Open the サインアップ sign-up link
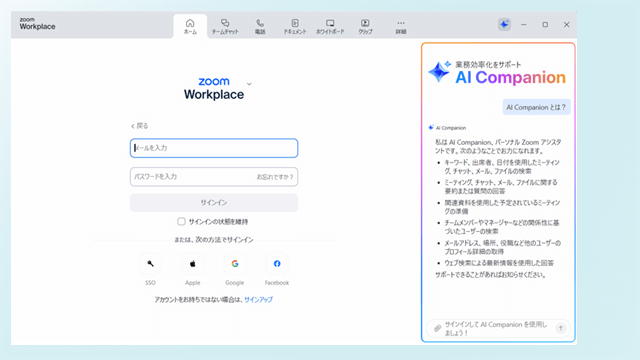This screenshot has width=640, height=360. (258, 300)
